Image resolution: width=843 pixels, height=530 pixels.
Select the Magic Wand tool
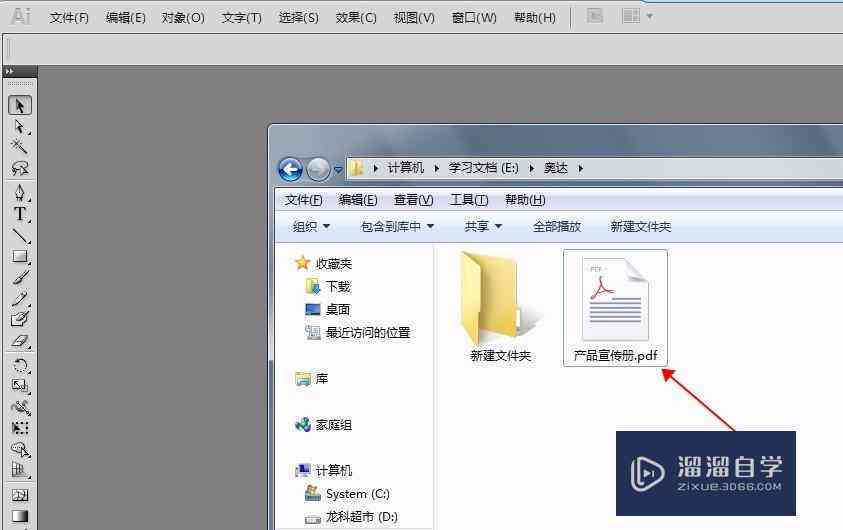click(20, 147)
